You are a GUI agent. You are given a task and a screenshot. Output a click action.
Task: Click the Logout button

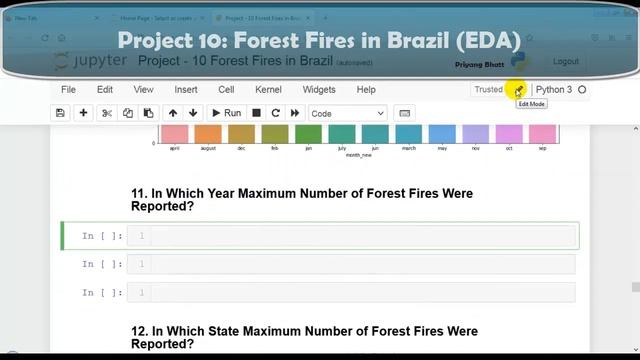pos(566,61)
